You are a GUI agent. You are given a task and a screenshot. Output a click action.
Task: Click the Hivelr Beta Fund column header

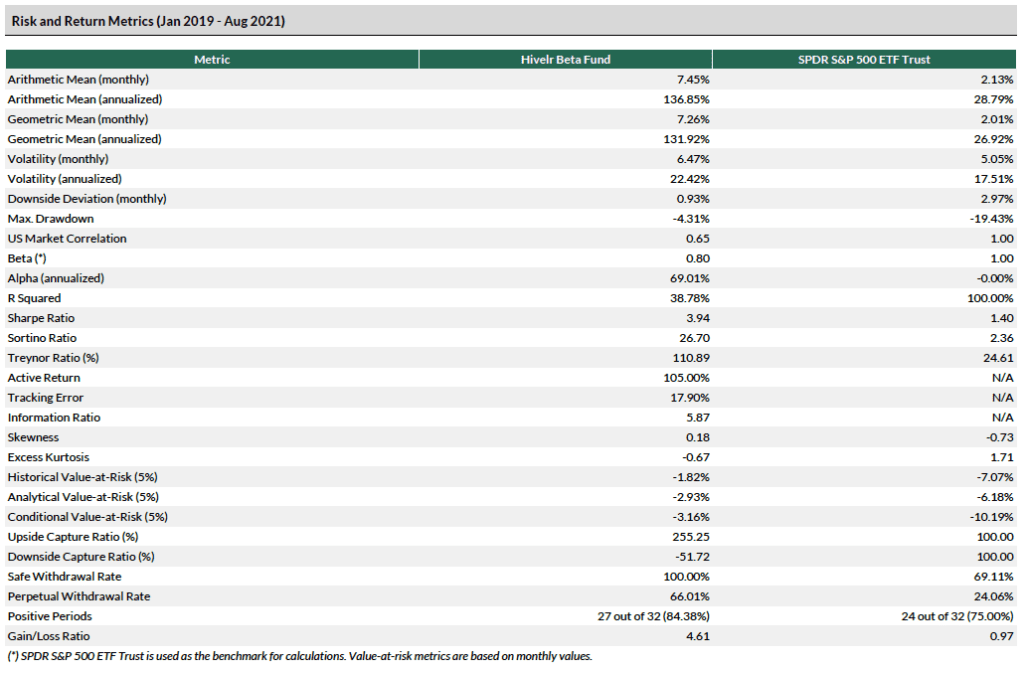pyautogui.click(x=566, y=59)
